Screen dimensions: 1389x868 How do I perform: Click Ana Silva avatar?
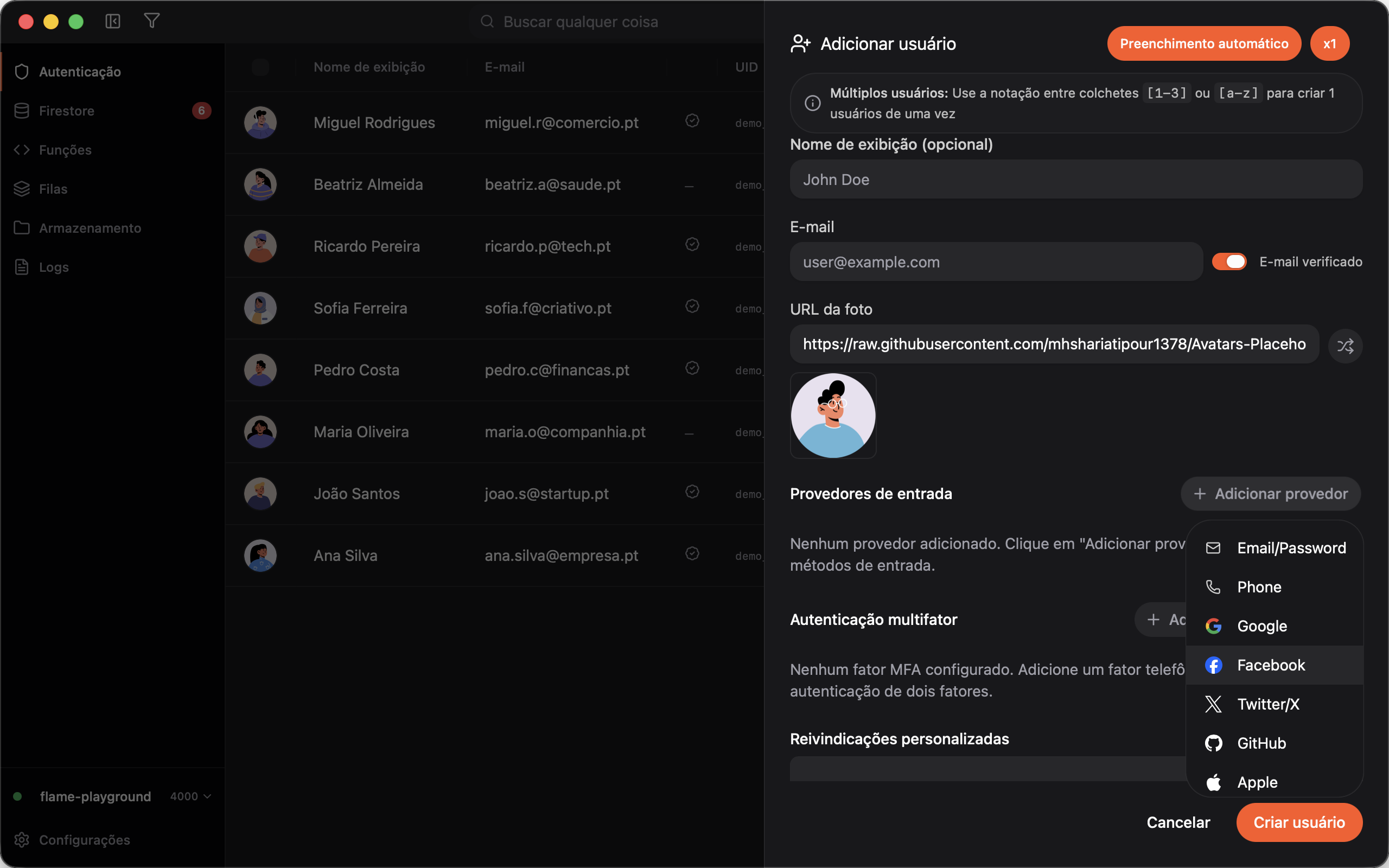(x=260, y=556)
